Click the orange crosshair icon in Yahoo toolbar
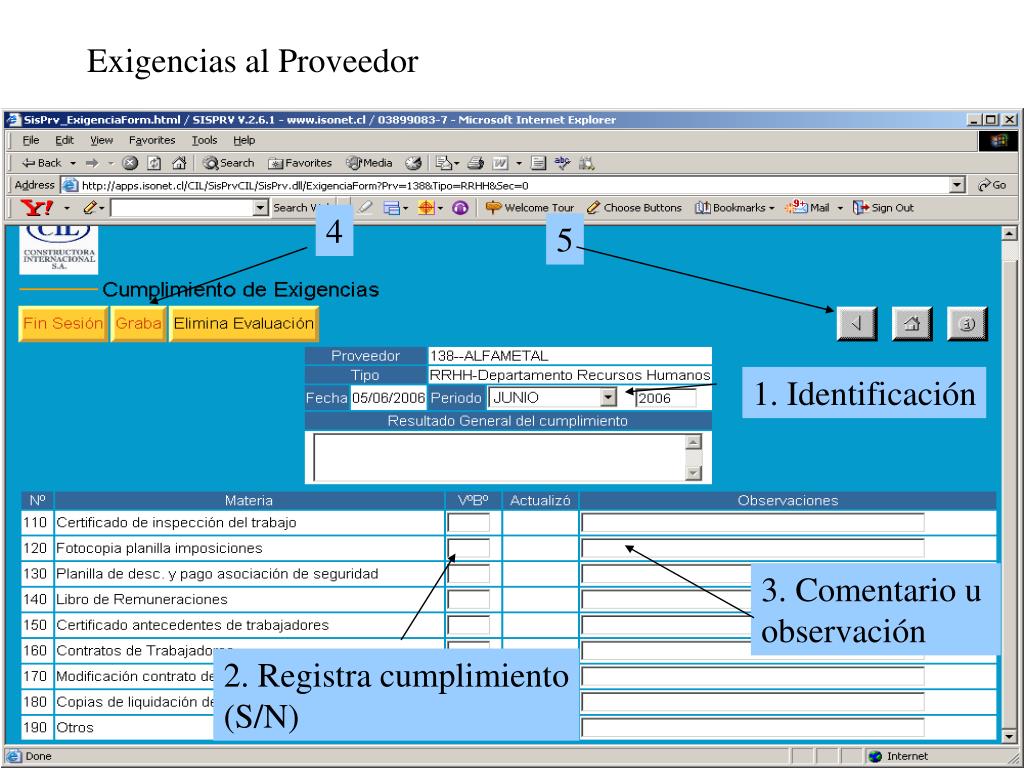 (426, 208)
